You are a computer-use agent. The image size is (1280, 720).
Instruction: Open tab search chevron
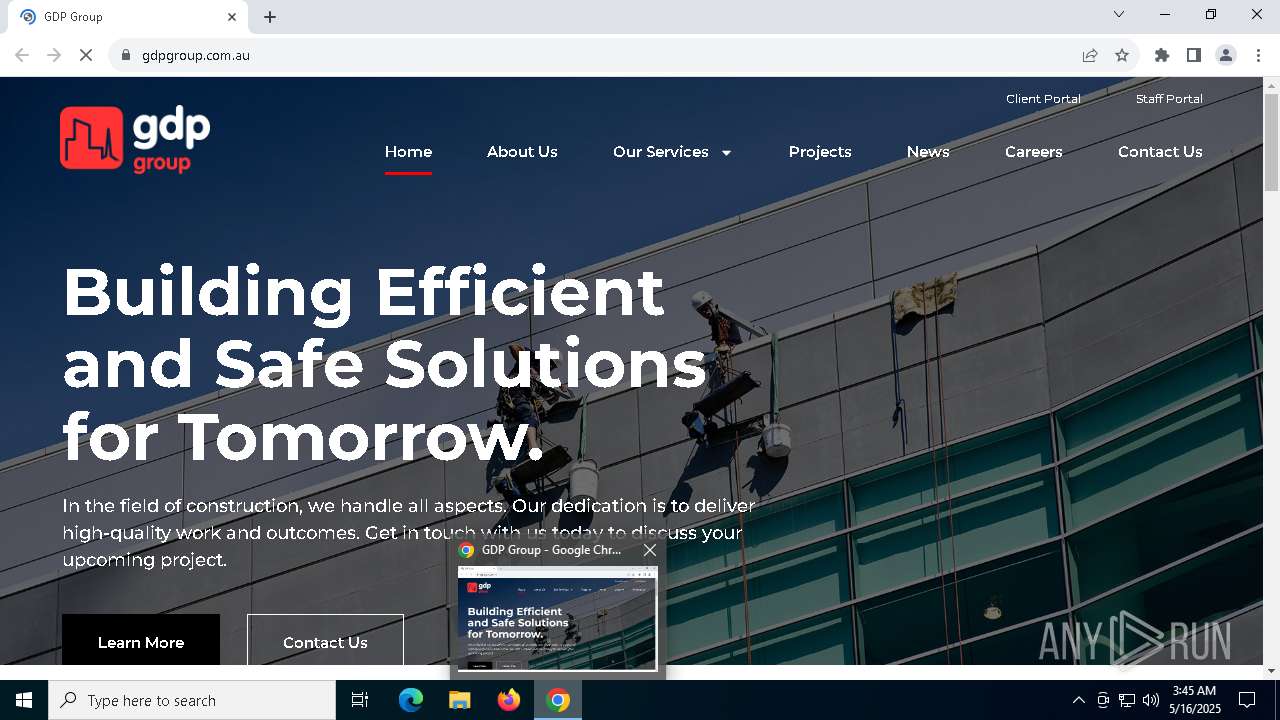(1119, 14)
